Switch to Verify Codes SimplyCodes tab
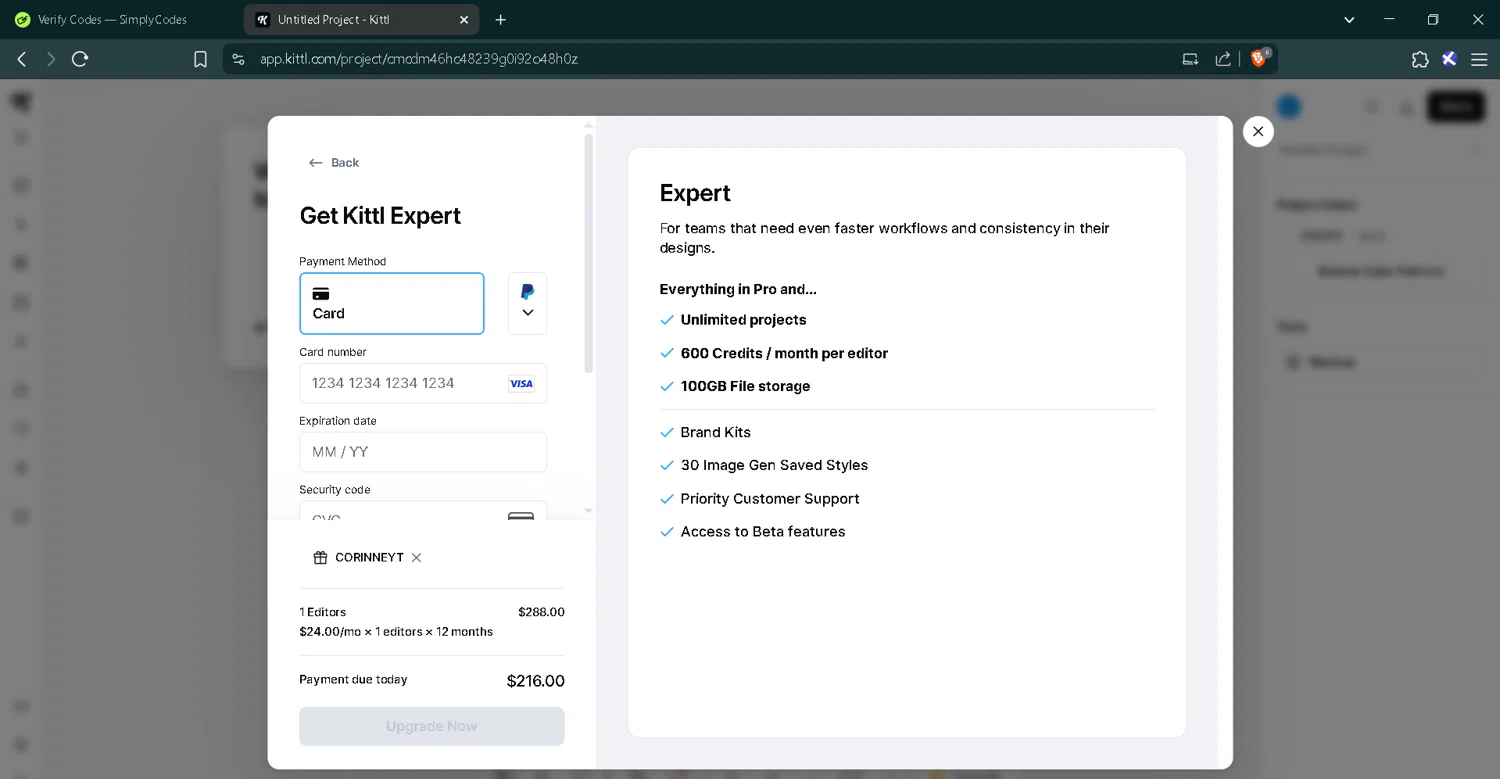Viewport: 1500px width, 779px height. pyautogui.click(x=112, y=20)
